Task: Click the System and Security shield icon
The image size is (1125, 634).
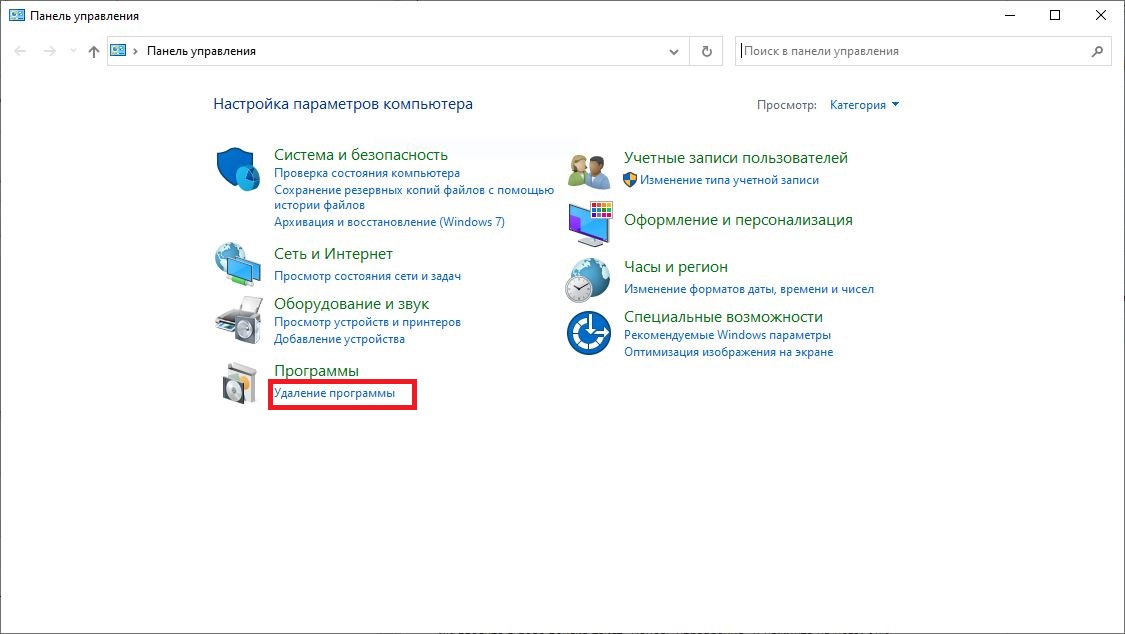Action: click(x=238, y=168)
